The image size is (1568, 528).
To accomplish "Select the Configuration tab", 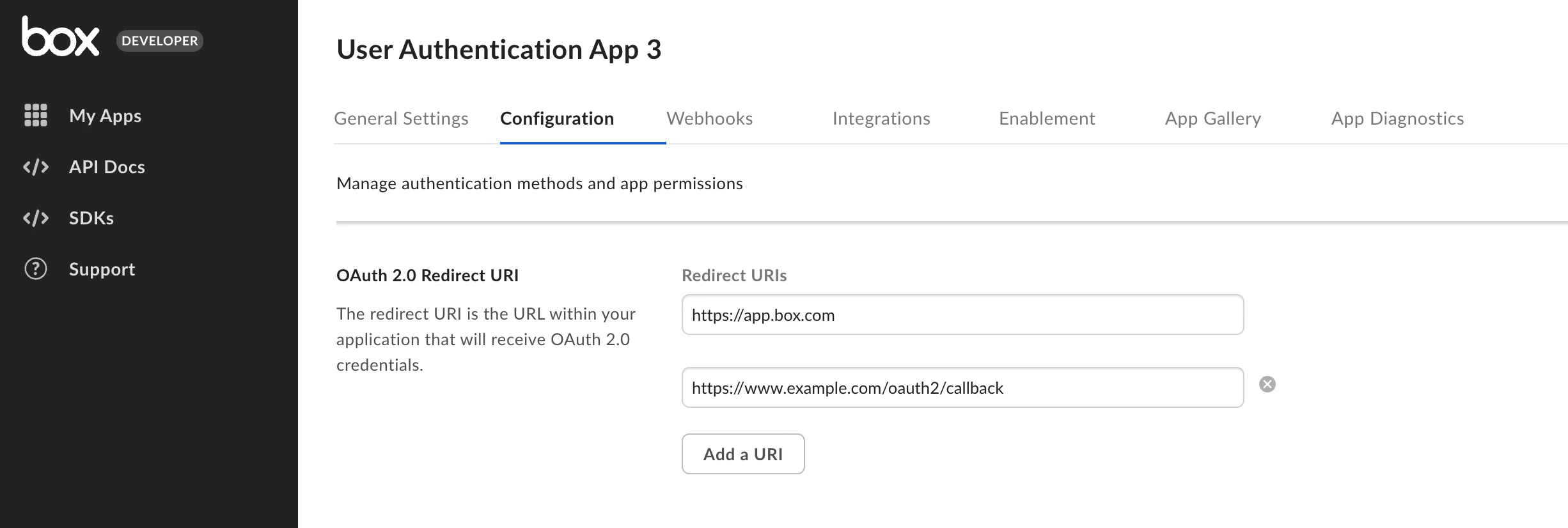I will click(x=557, y=118).
